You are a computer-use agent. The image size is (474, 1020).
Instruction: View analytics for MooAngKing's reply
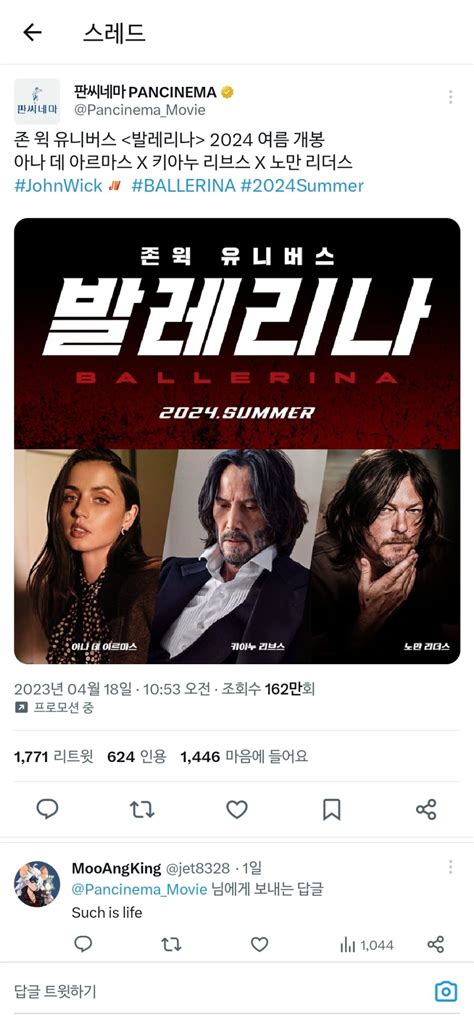(x=367, y=945)
